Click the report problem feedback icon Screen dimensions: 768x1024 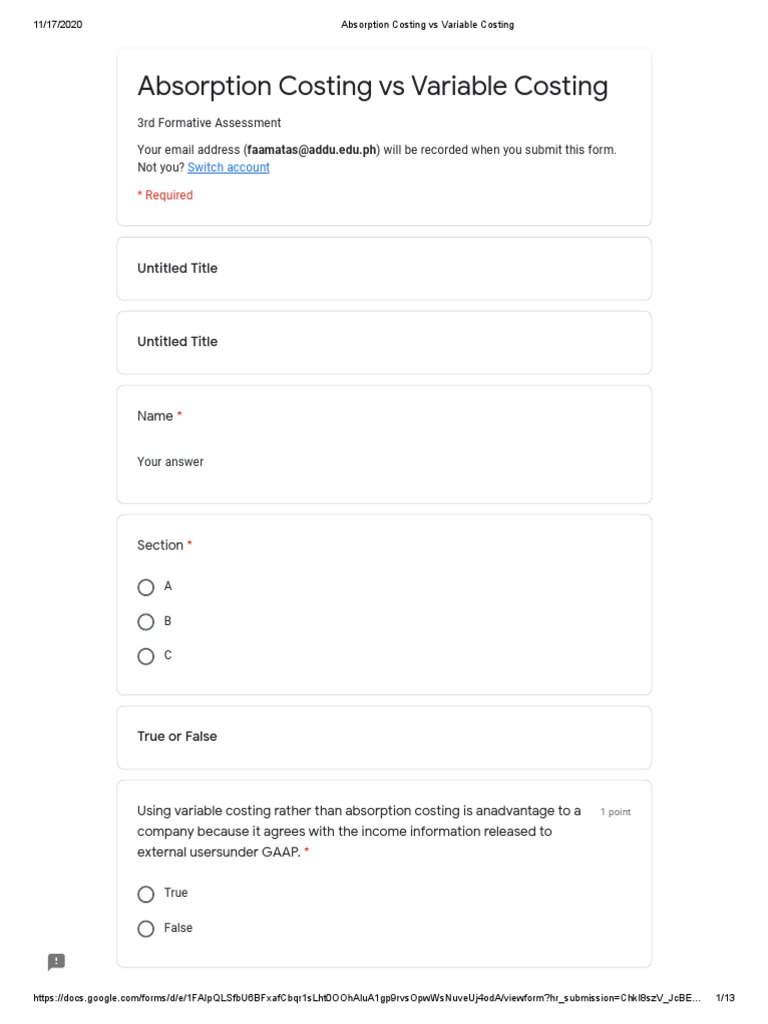click(57, 962)
